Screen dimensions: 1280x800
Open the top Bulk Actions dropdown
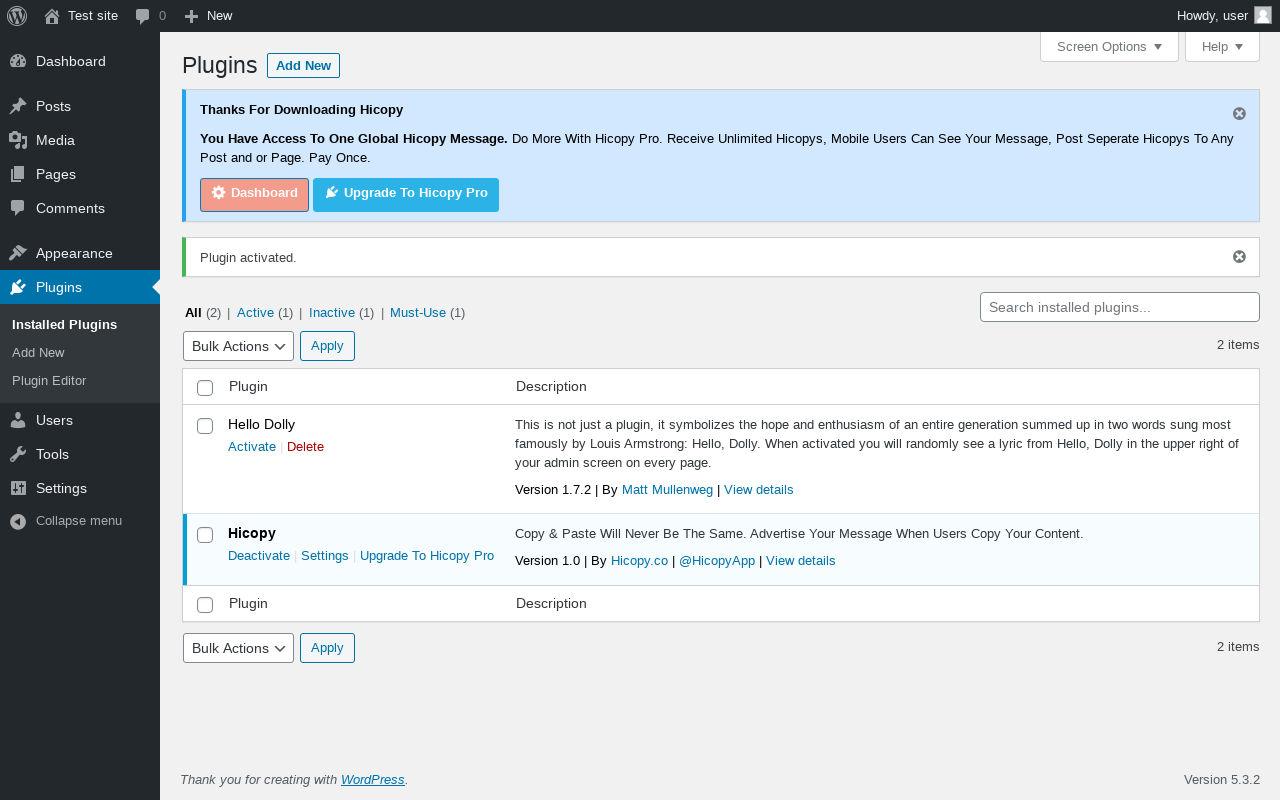(238, 346)
